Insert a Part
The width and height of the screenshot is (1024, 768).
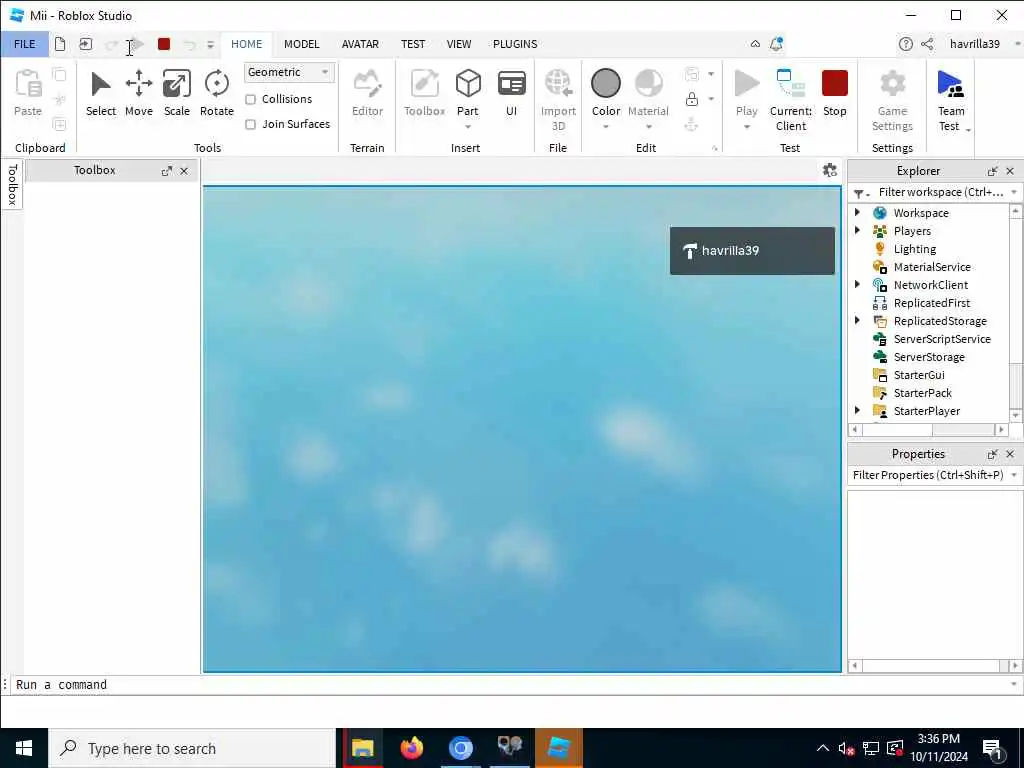[x=468, y=93]
